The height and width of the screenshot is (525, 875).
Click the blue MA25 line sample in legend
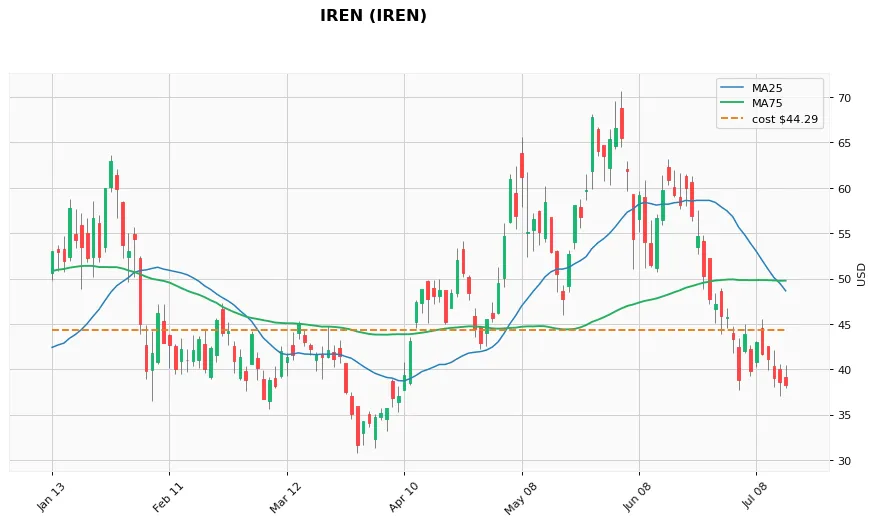coord(732,88)
